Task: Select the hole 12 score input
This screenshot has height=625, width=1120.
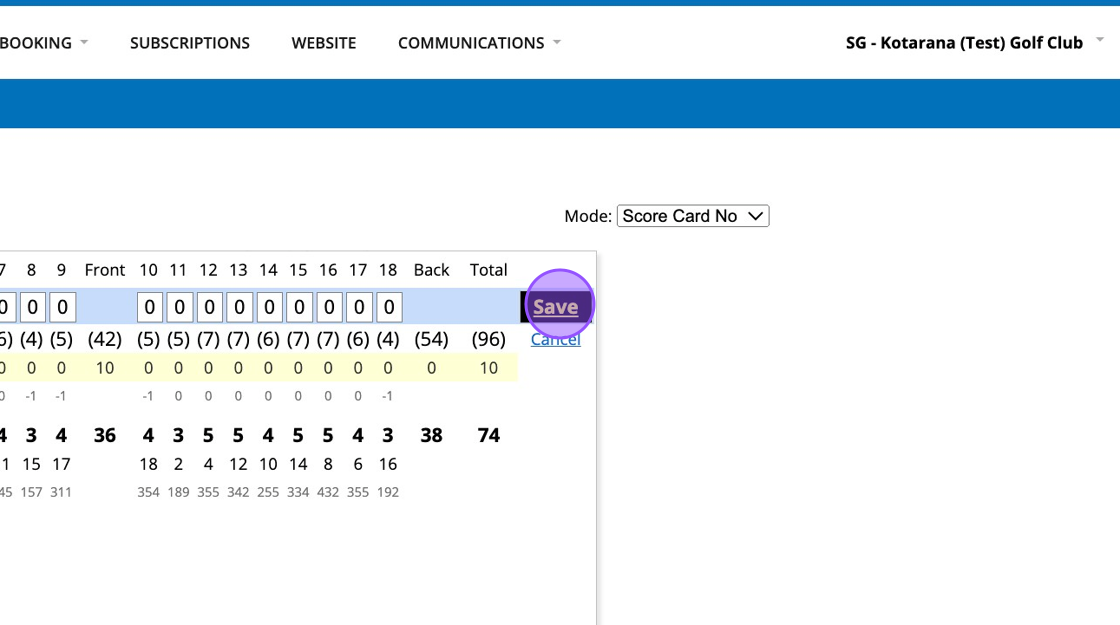Action: [x=209, y=307]
